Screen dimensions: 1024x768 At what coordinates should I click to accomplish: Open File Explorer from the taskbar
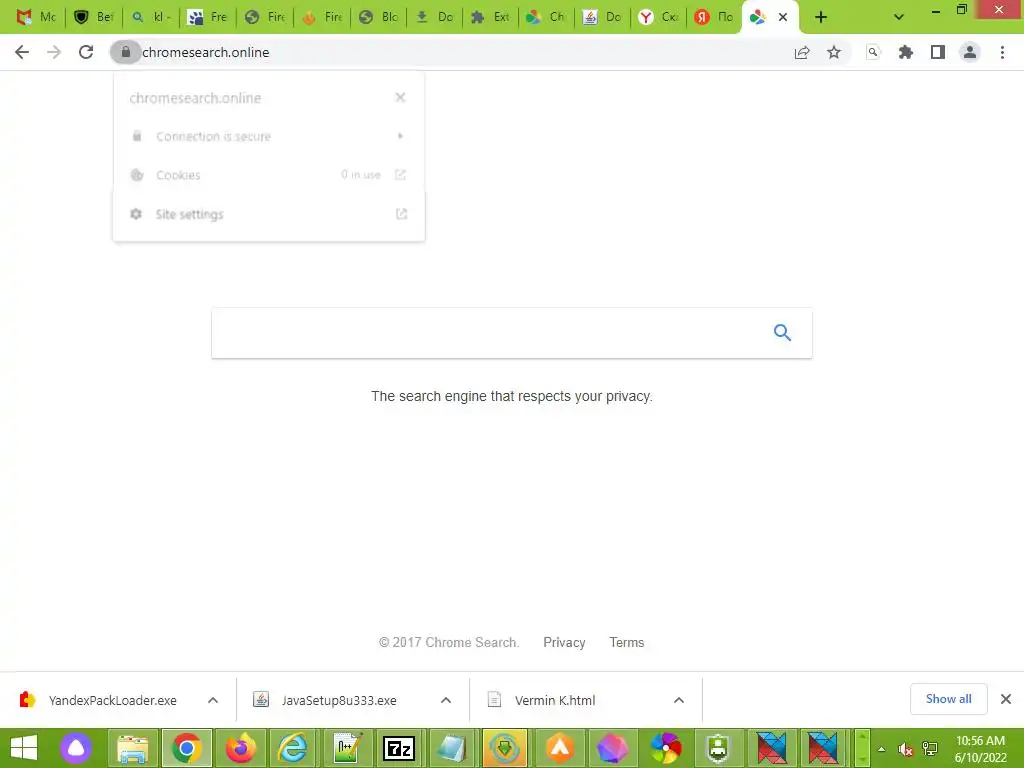pos(133,748)
